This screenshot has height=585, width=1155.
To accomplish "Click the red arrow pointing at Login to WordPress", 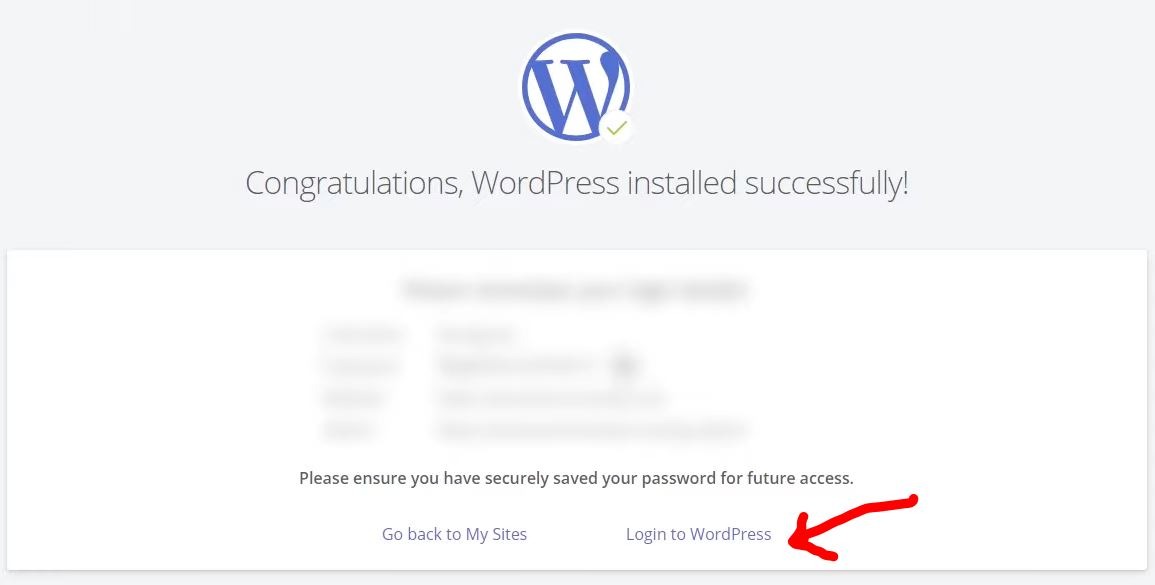I will [x=850, y=525].
